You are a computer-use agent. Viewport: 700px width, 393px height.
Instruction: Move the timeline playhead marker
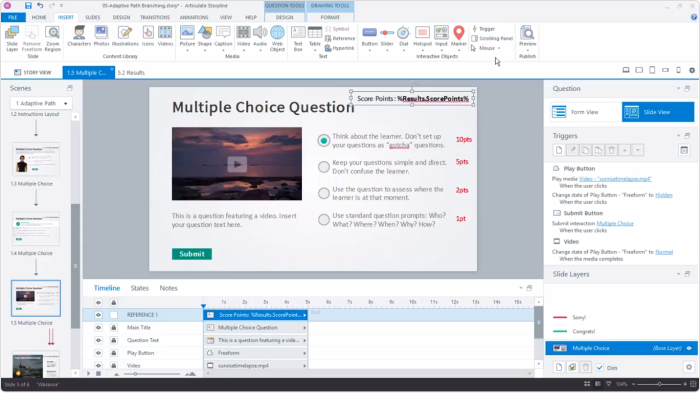(204, 306)
